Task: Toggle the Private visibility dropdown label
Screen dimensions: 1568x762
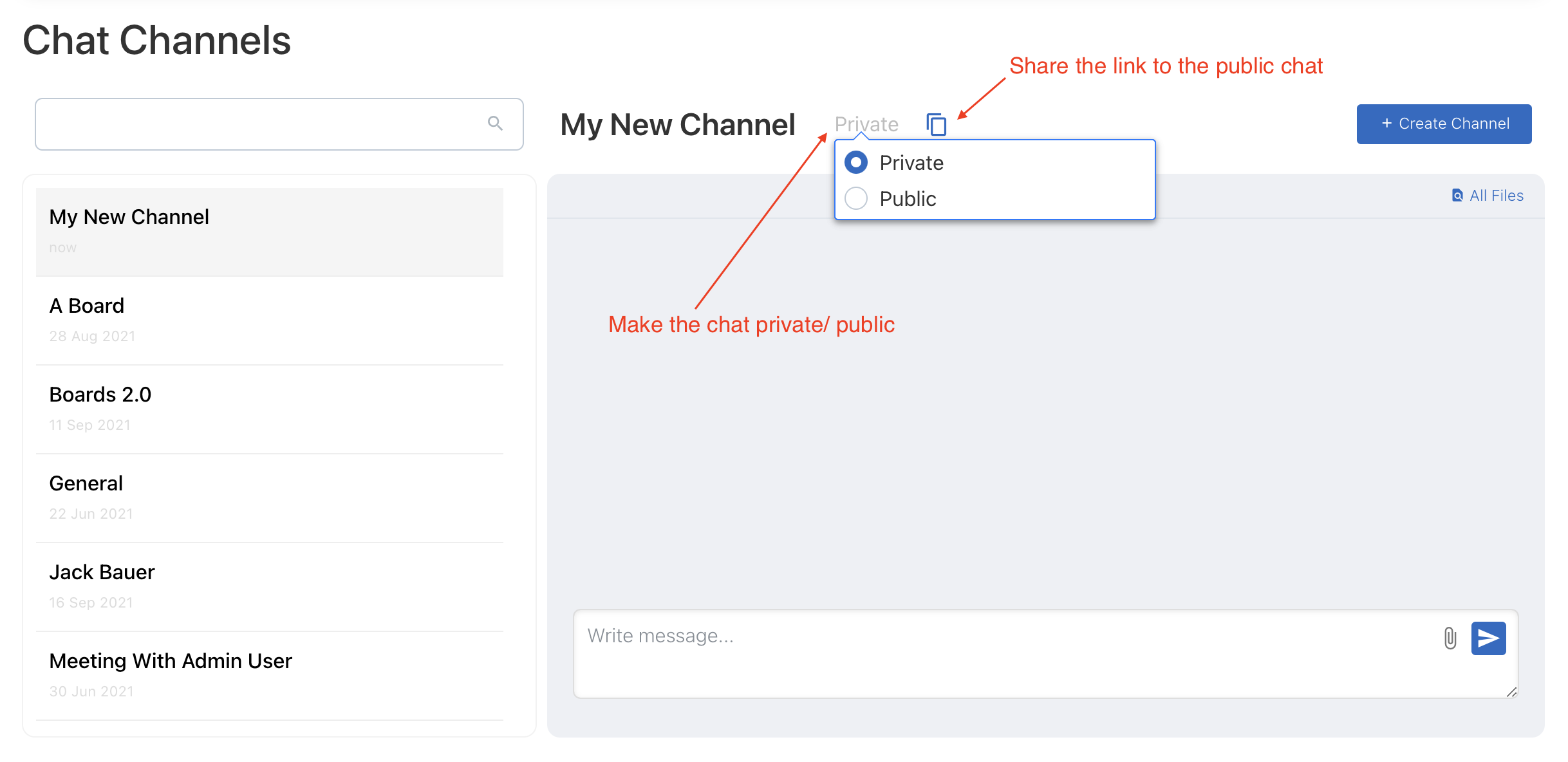Action: click(866, 124)
